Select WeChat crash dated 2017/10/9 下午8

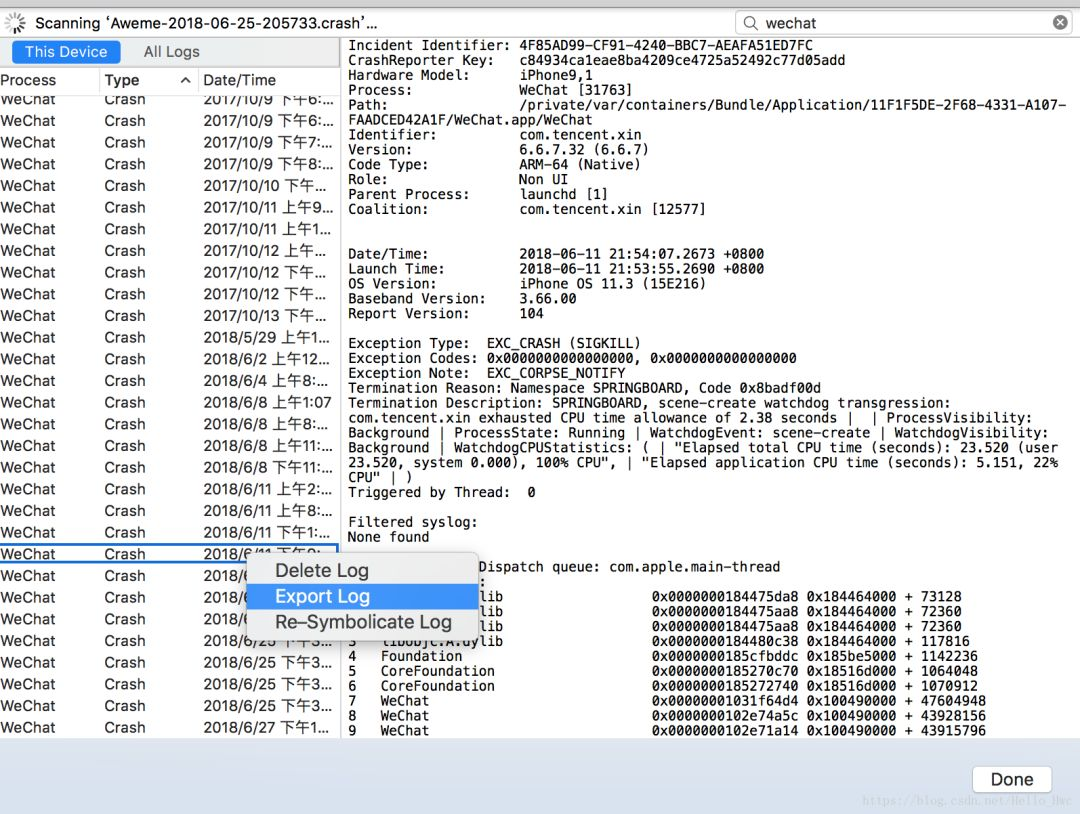tap(169, 165)
